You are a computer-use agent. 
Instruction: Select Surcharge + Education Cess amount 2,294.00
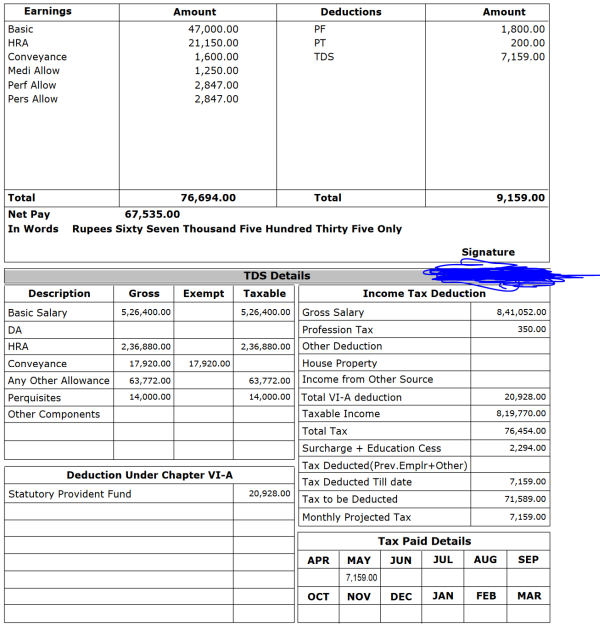(527, 448)
